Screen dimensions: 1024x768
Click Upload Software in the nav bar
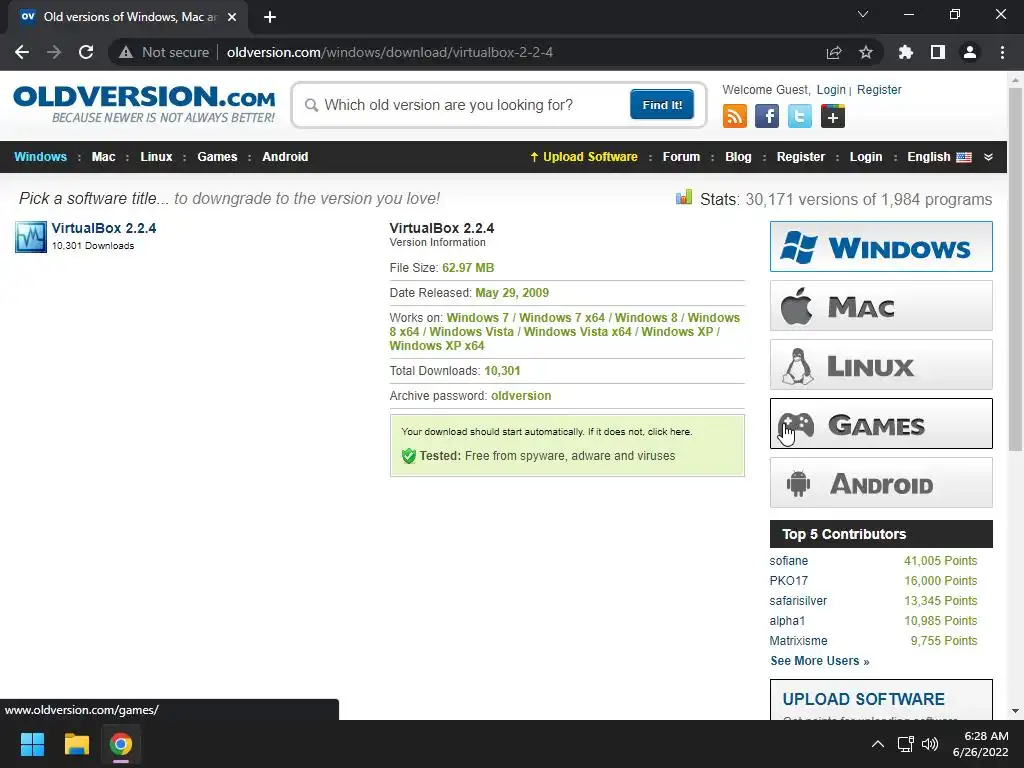tap(584, 157)
